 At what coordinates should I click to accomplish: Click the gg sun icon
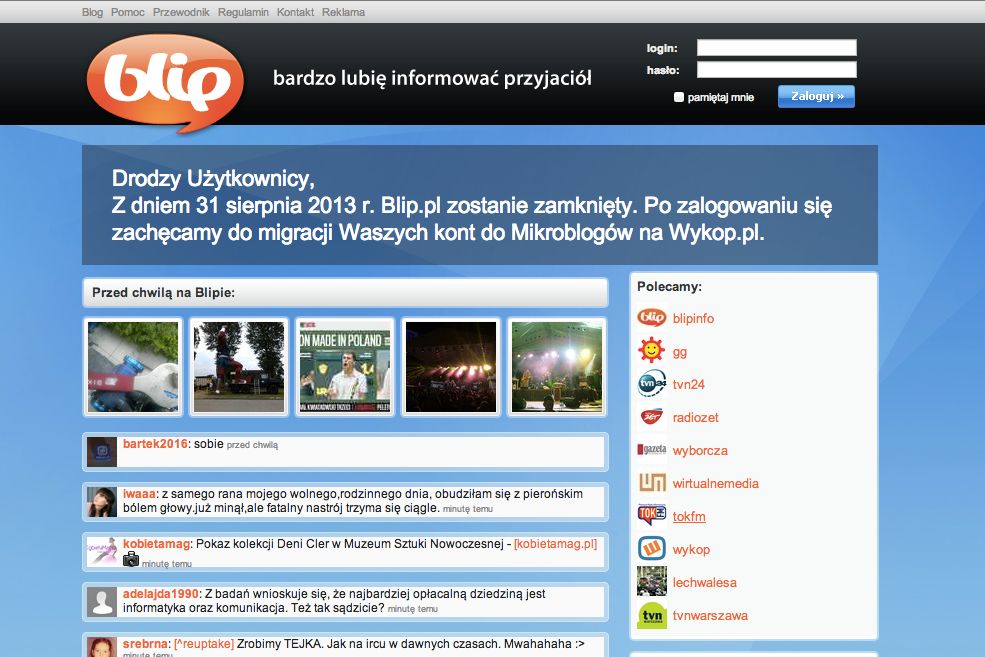point(651,350)
